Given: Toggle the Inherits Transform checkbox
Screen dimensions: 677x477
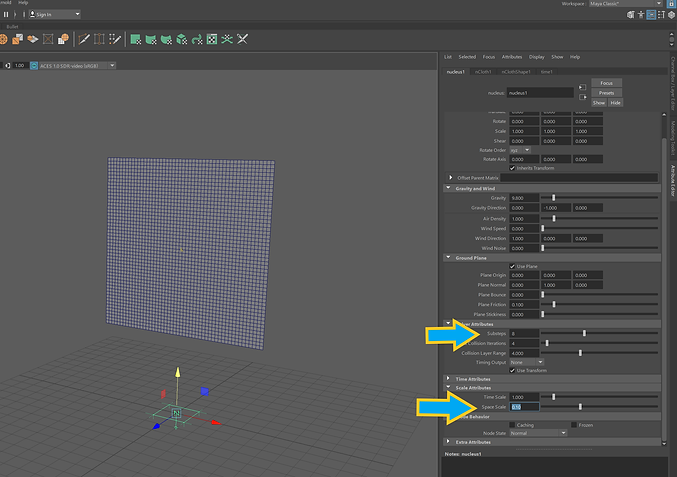Looking at the screenshot, I should pyautogui.click(x=512, y=168).
